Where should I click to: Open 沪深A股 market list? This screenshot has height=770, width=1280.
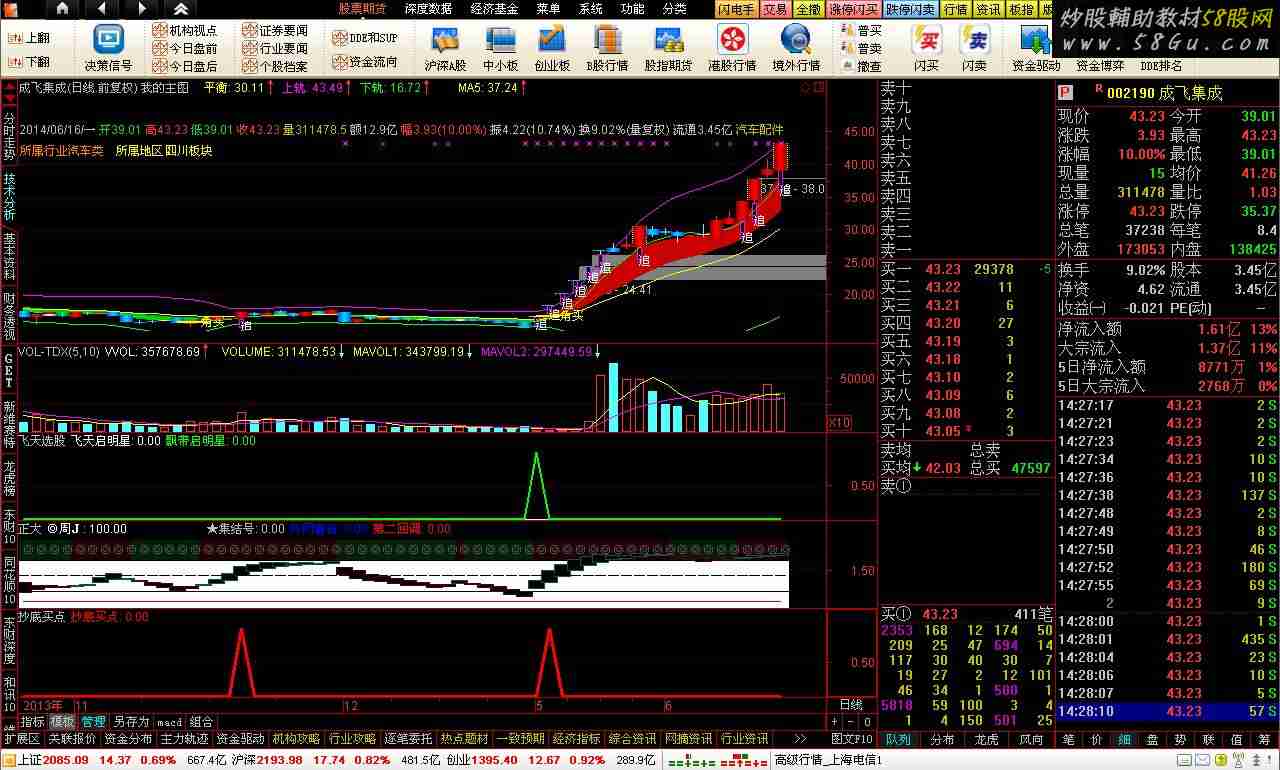coord(445,49)
